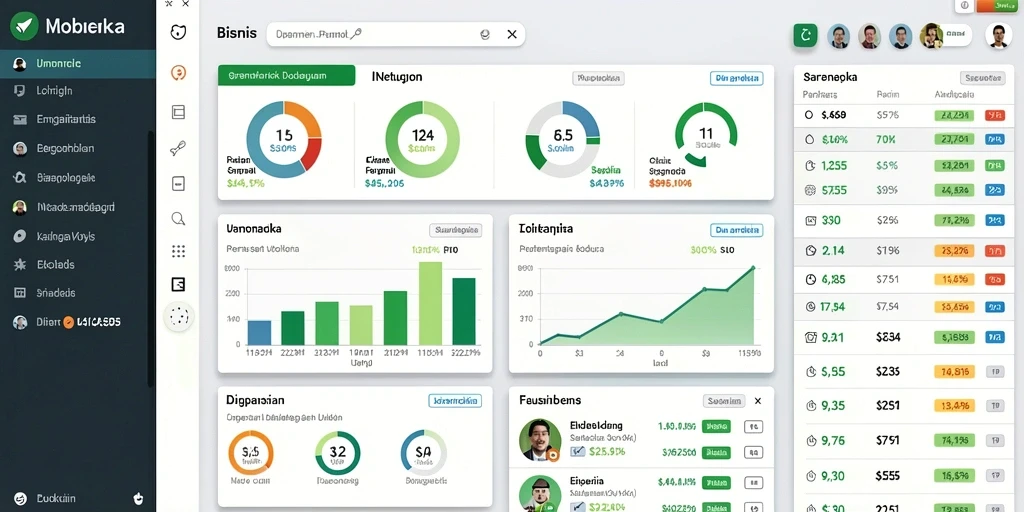Image resolution: width=1024 pixels, height=512 pixels.
Task: Click the Mobierka checkmark logo
Action: 24,26
